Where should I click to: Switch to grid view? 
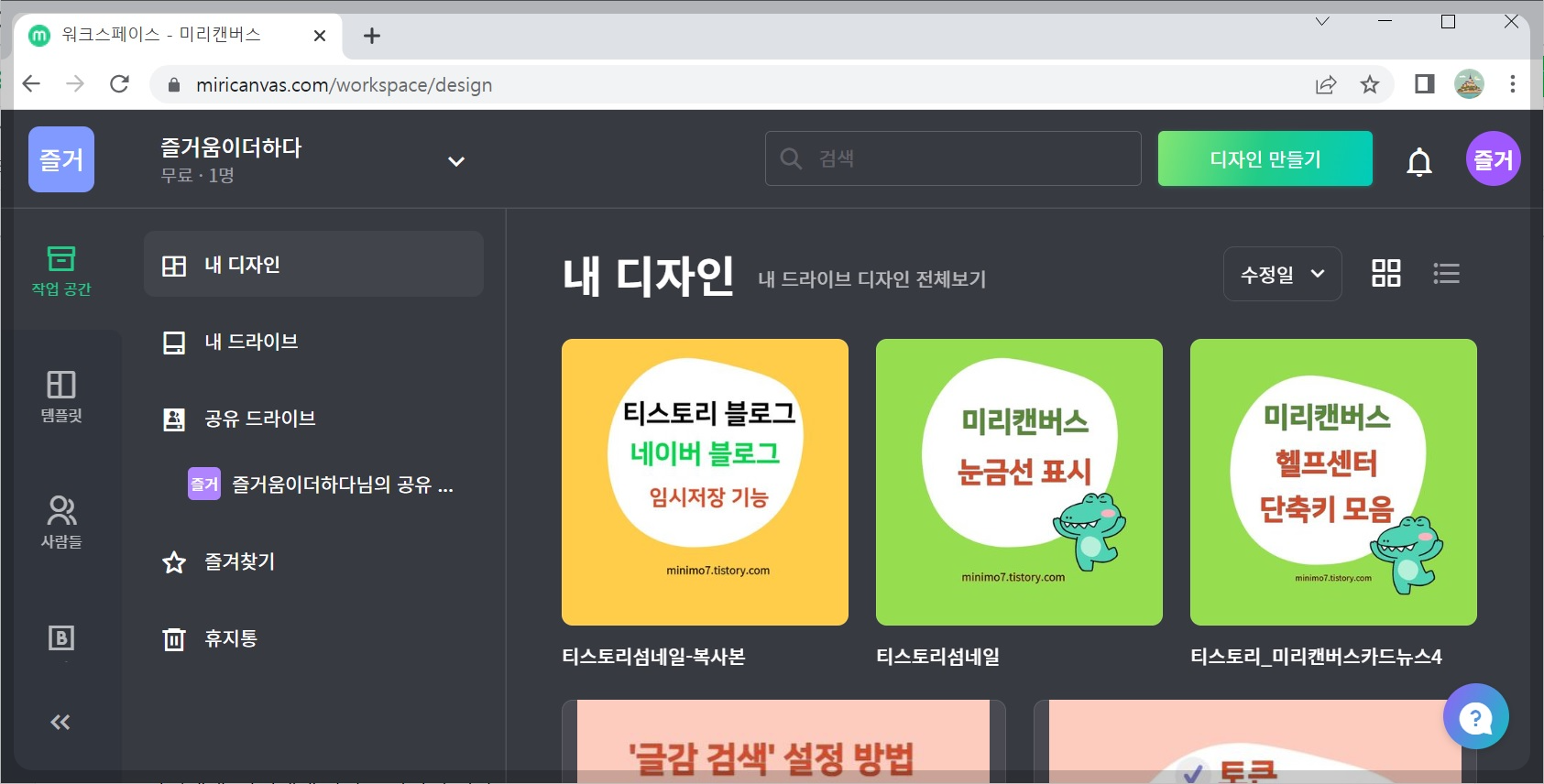[x=1385, y=273]
